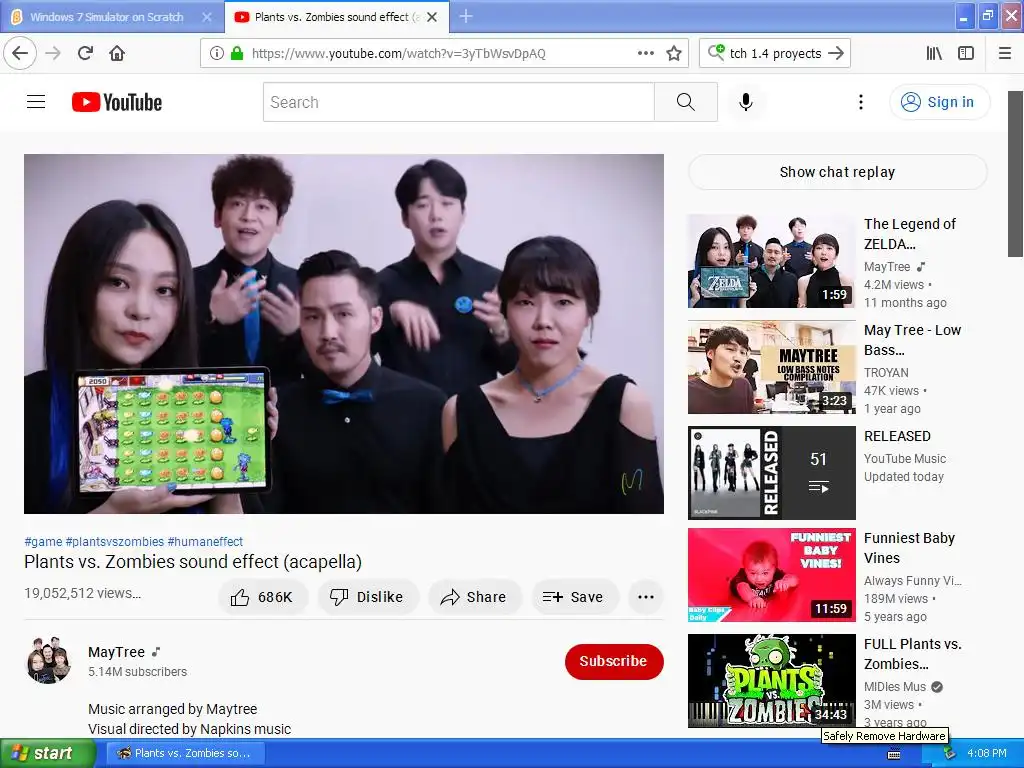
Task: Open The Legend of ZELDA video thumbnail
Action: pyautogui.click(x=771, y=261)
